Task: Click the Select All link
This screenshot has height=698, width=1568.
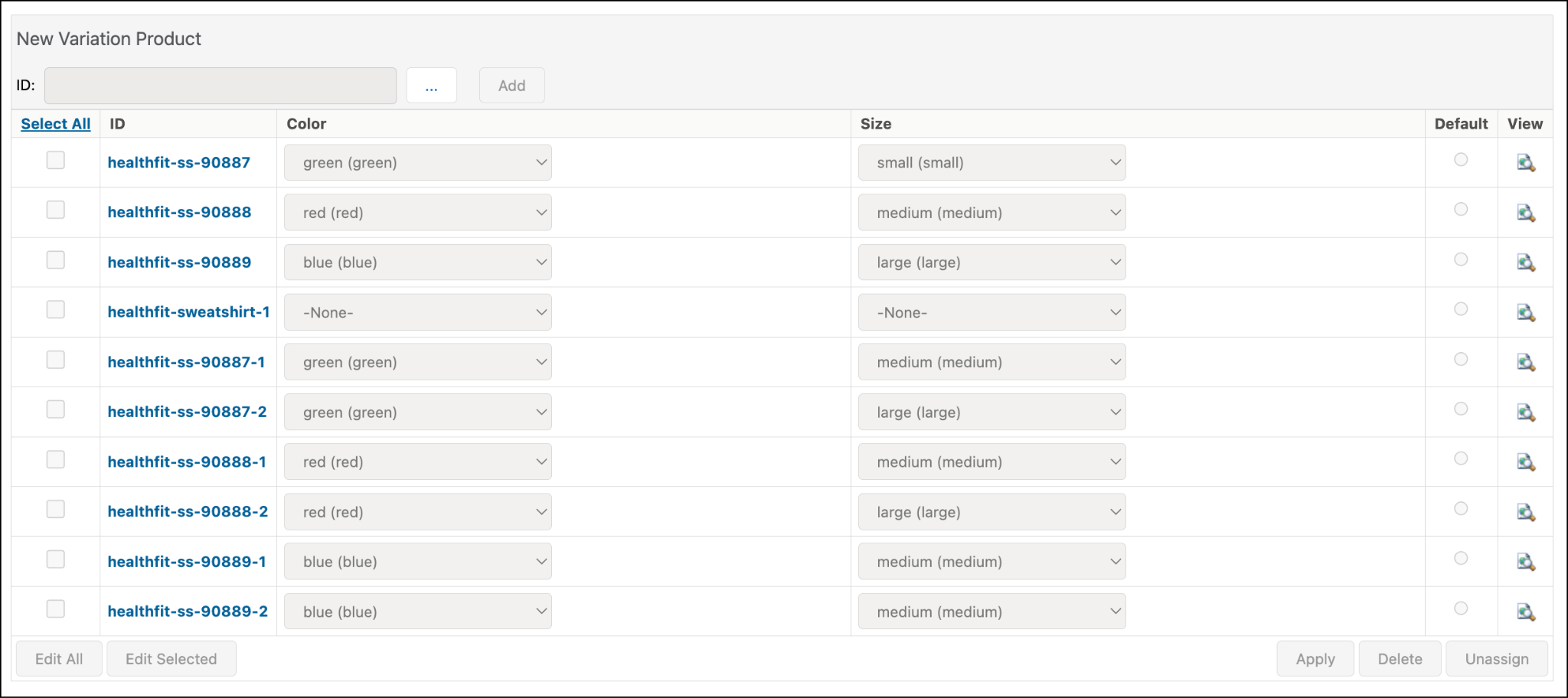Action: (56, 124)
